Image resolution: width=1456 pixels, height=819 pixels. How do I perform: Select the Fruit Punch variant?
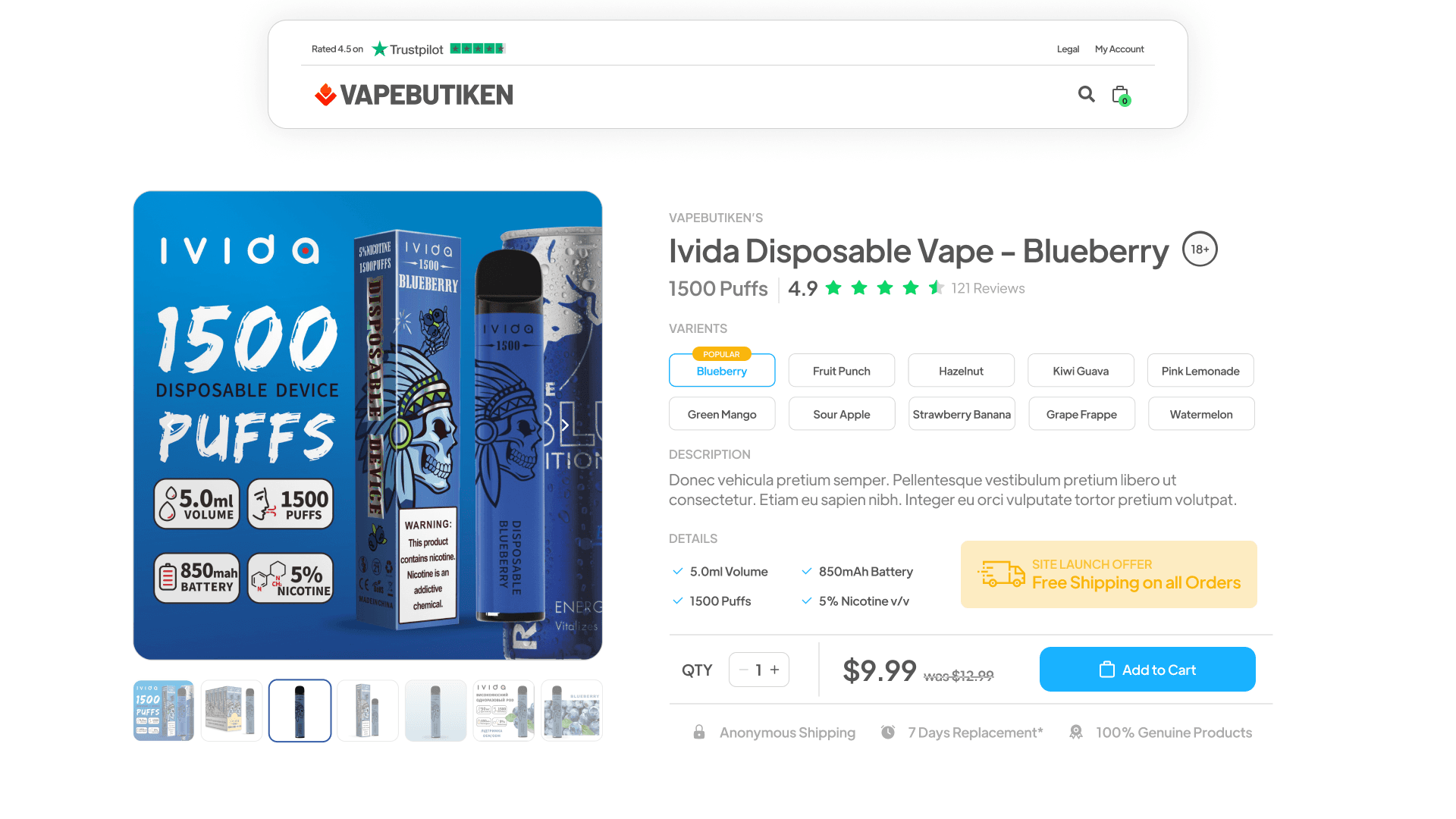[x=842, y=371]
